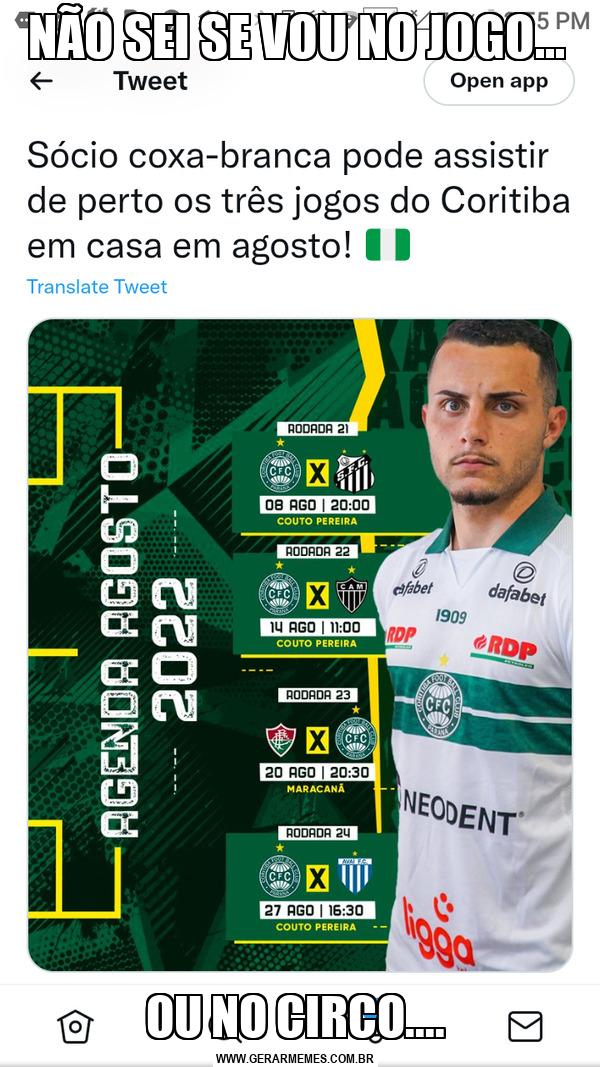
Task: Click the Open app button
Action: (499, 81)
